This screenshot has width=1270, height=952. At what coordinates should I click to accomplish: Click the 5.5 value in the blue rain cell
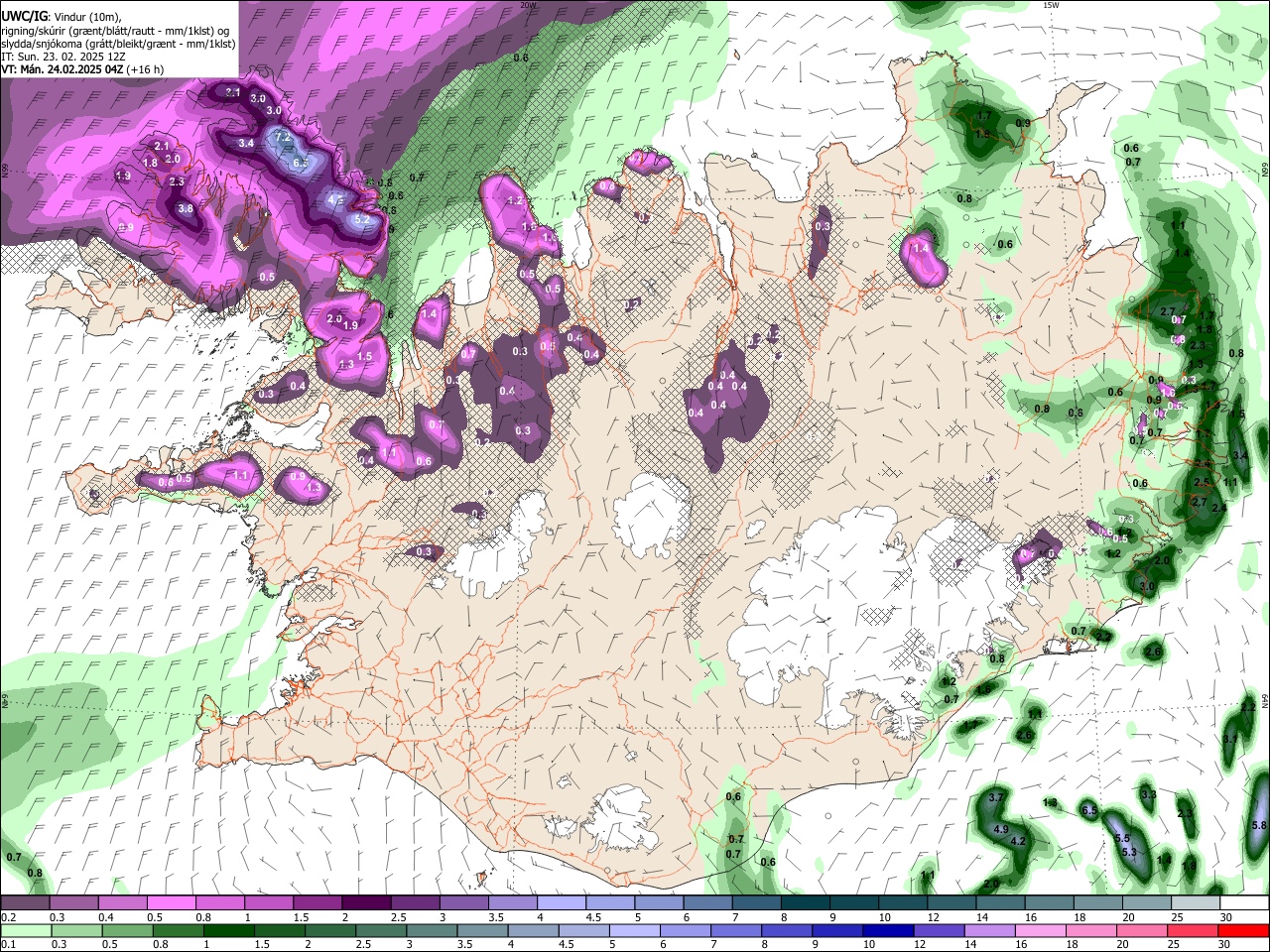(1122, 839)
